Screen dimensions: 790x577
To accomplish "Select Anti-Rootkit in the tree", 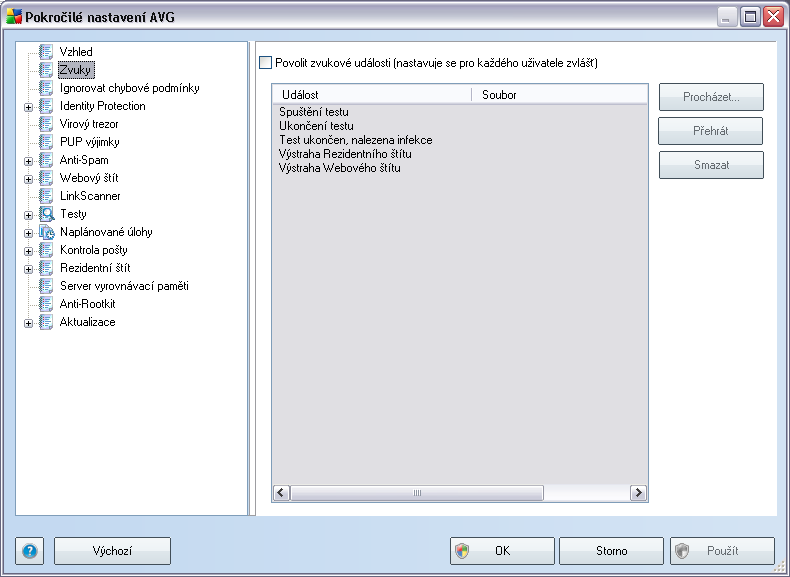I will point(87,304).
